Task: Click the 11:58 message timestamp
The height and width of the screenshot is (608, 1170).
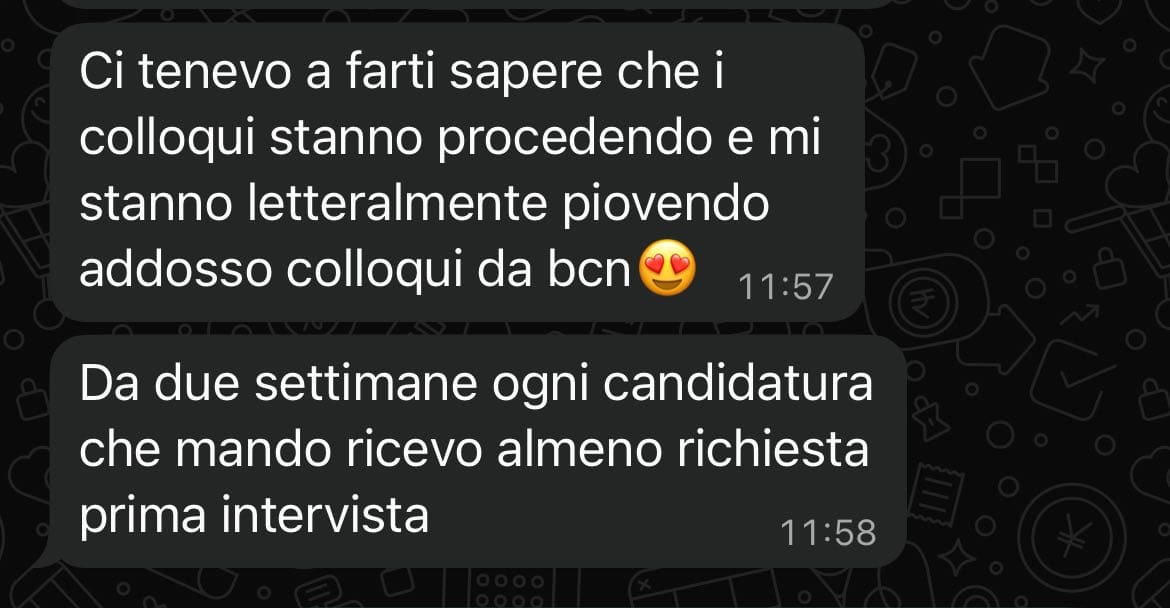Action: tap(828, 533)
